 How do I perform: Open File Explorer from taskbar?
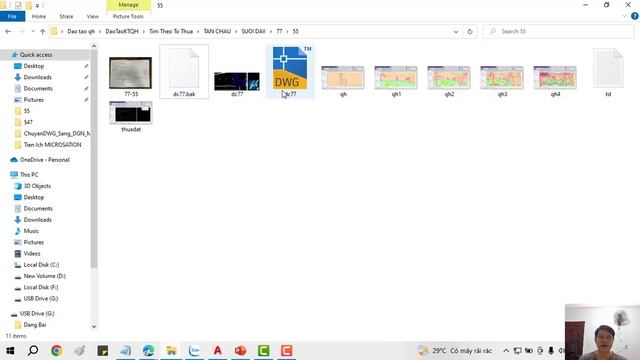click(171, 351)
